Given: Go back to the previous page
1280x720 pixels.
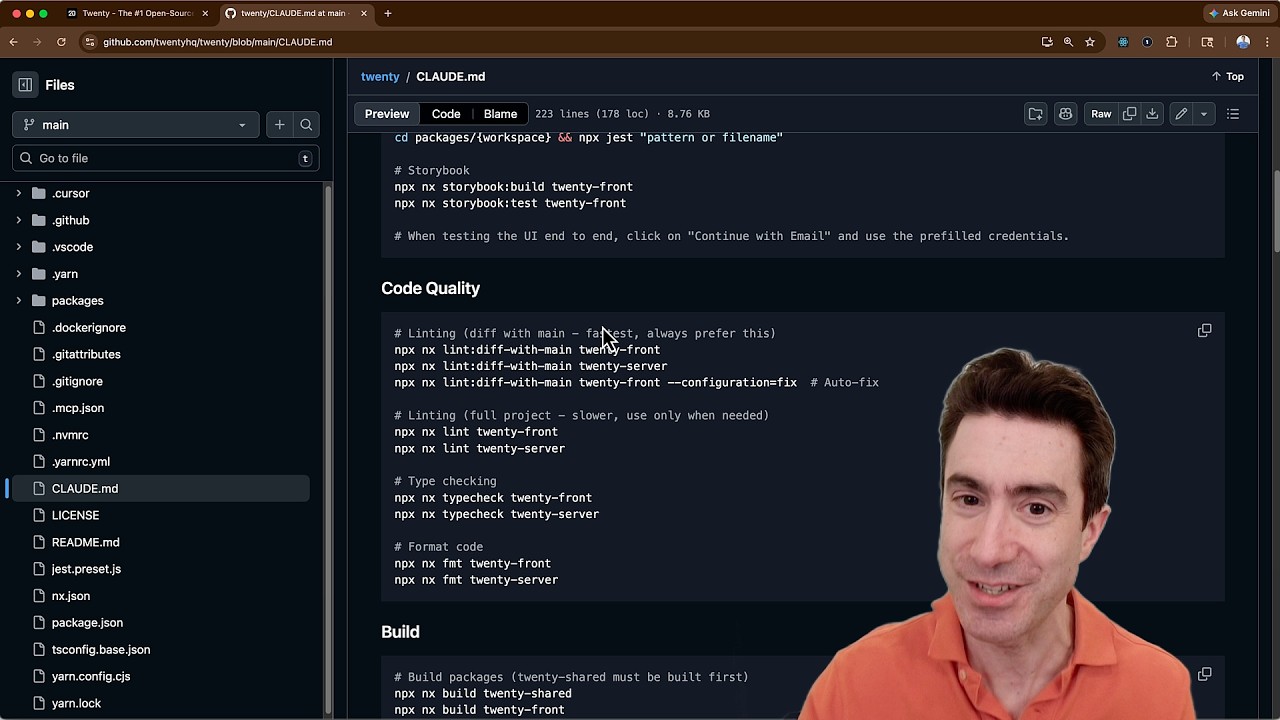Looking at the screenshot, I should click(14, 42).
